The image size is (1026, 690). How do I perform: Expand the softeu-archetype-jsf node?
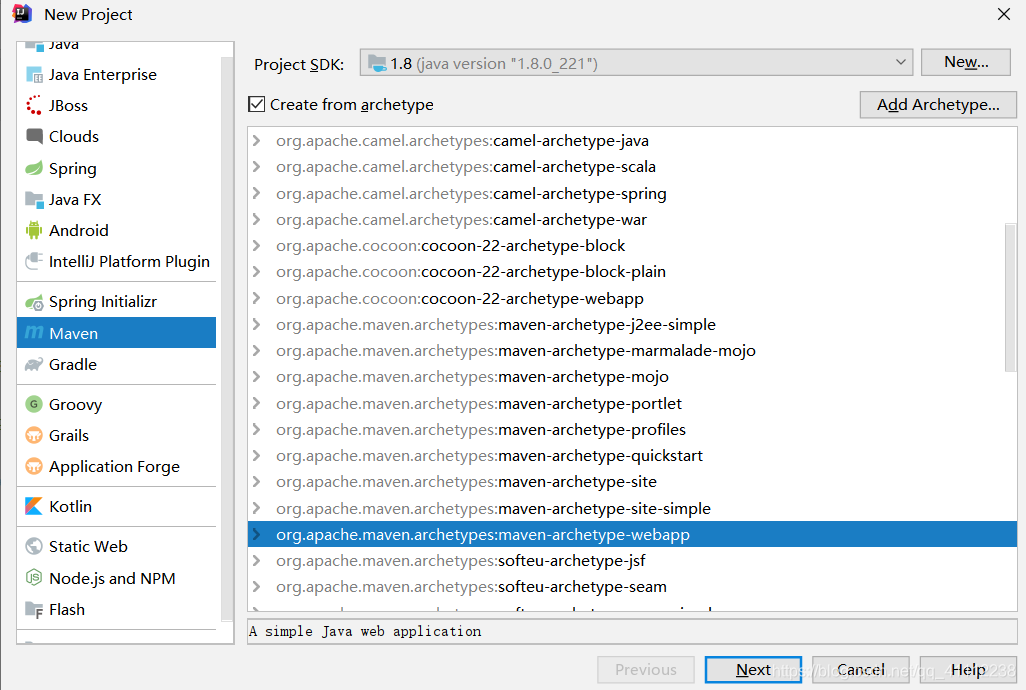(x=256, y=561)
